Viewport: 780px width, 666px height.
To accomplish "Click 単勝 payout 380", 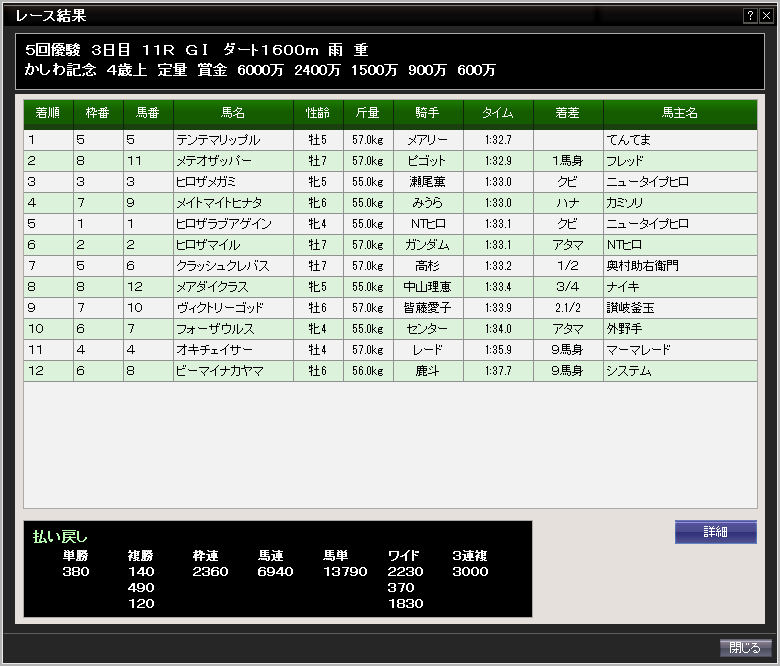I will 76,571.
